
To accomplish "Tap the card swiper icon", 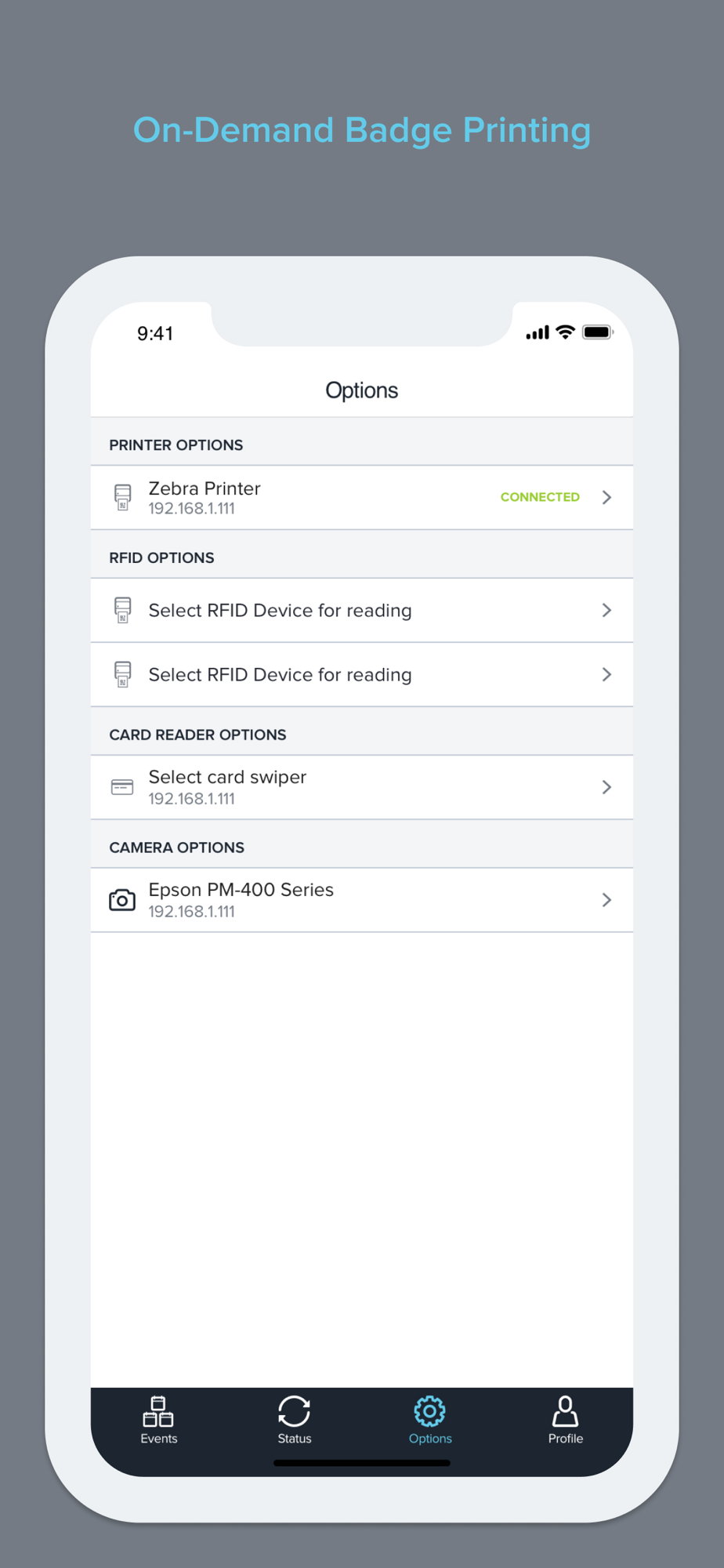I will (x=122, y=787).
